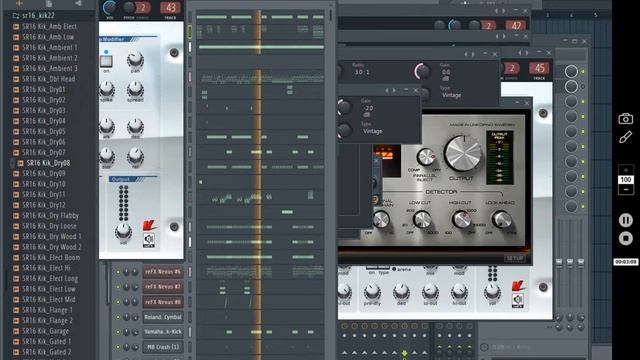The height and width of the screenshot is (360, 640).
Task: Toggle the Modifier on button in synth window
Action: (x=106, y=61)
